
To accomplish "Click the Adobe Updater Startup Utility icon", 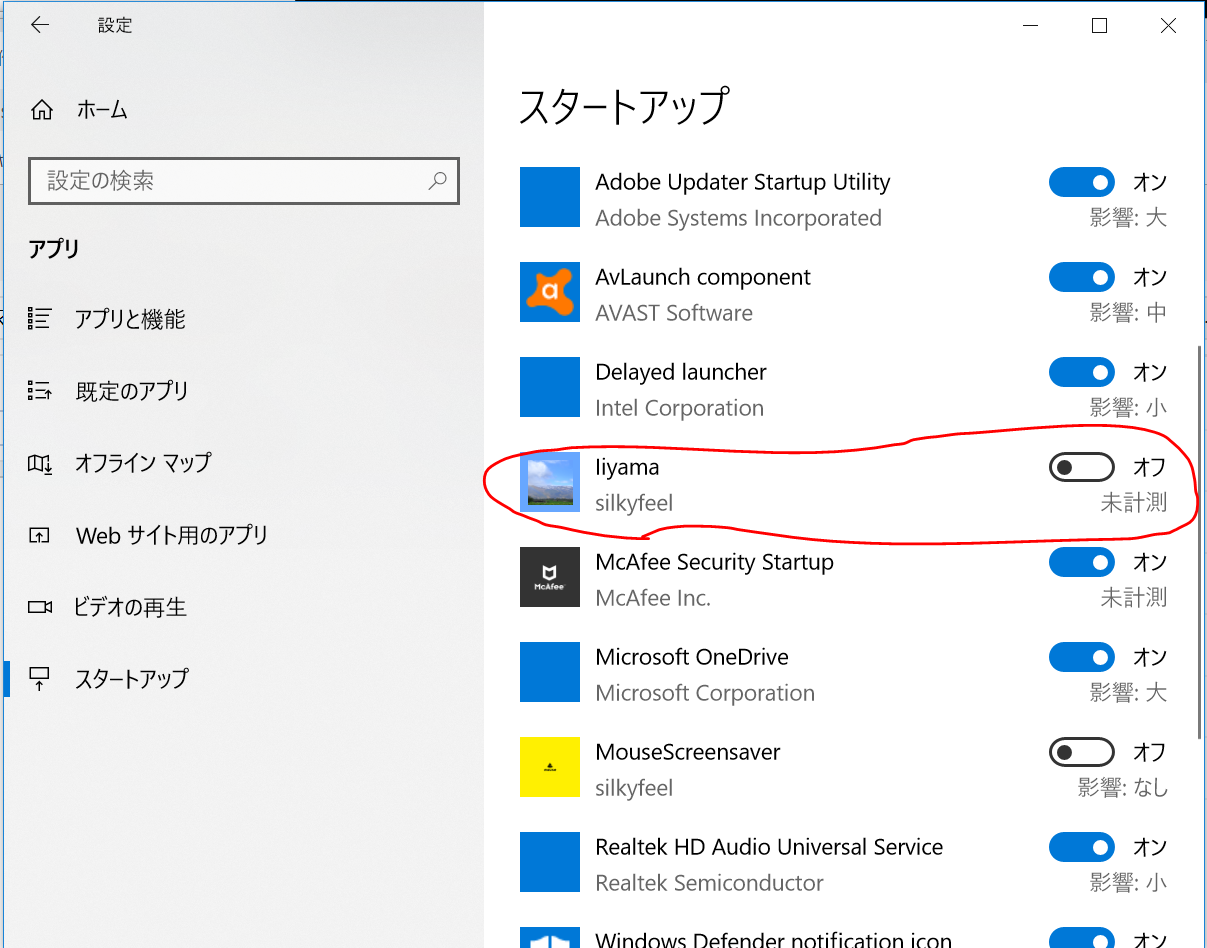I will 550,197.
